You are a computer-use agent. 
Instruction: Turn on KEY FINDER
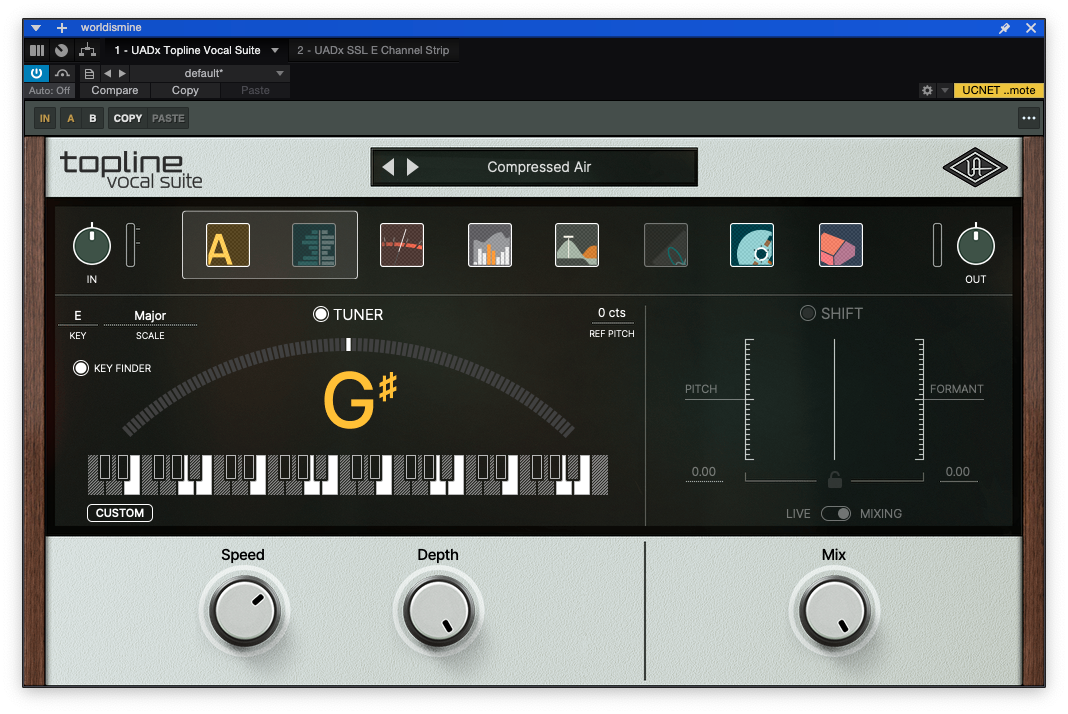[81, 368]
